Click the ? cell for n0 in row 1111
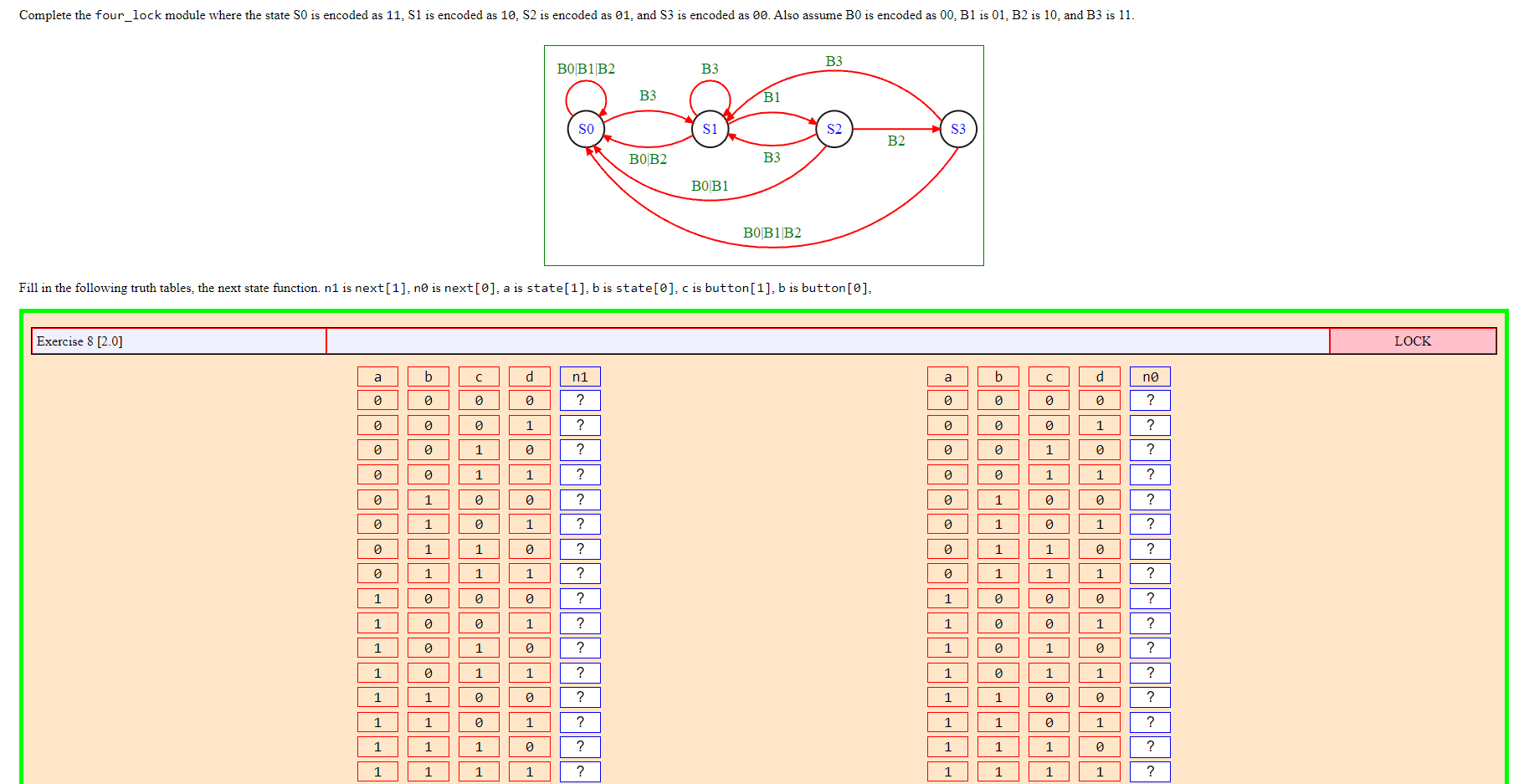The width and height of the screenshot is (1529, 784). [x=1150, y=771]
